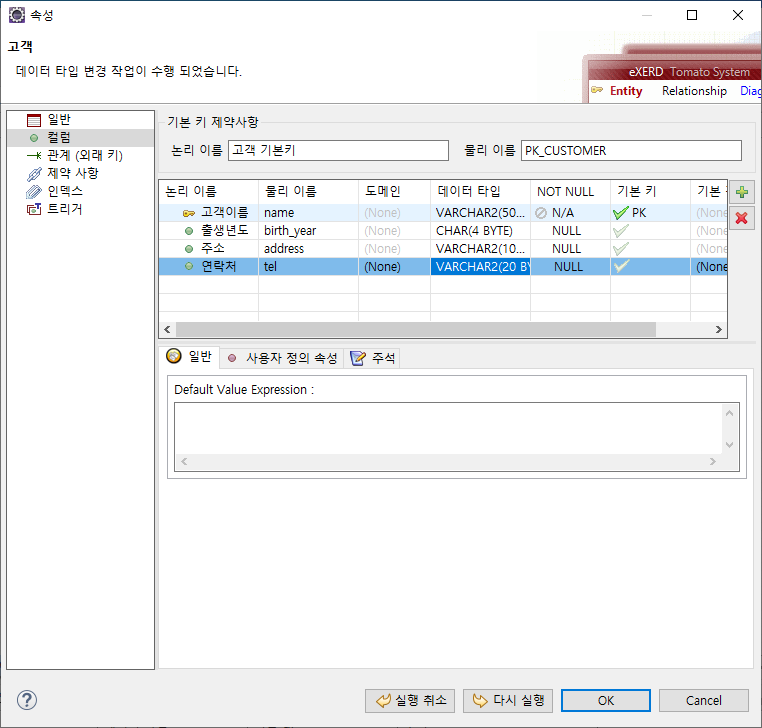Toggle primary key checkmark for name row

(x=621, y=213)
